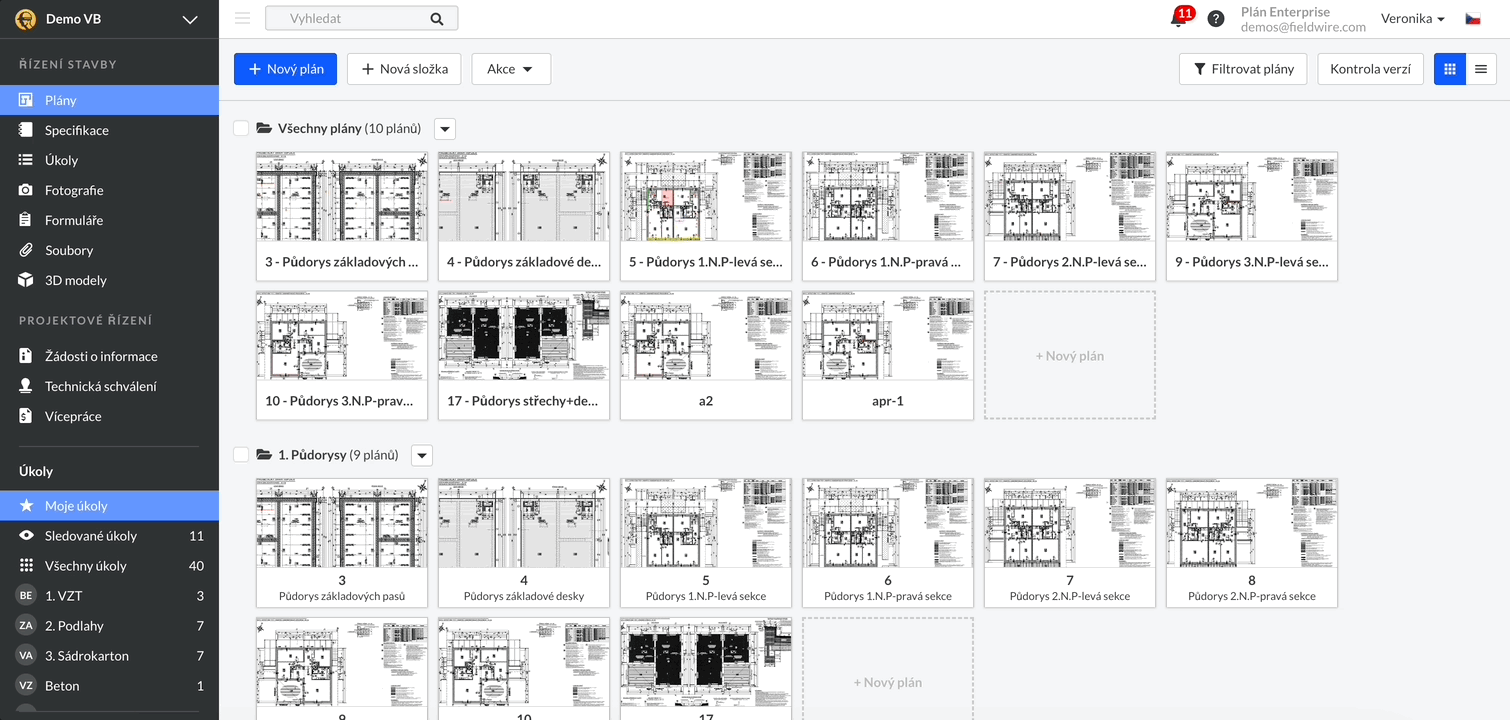Switch to grid view icon

tap(1449, 69)
